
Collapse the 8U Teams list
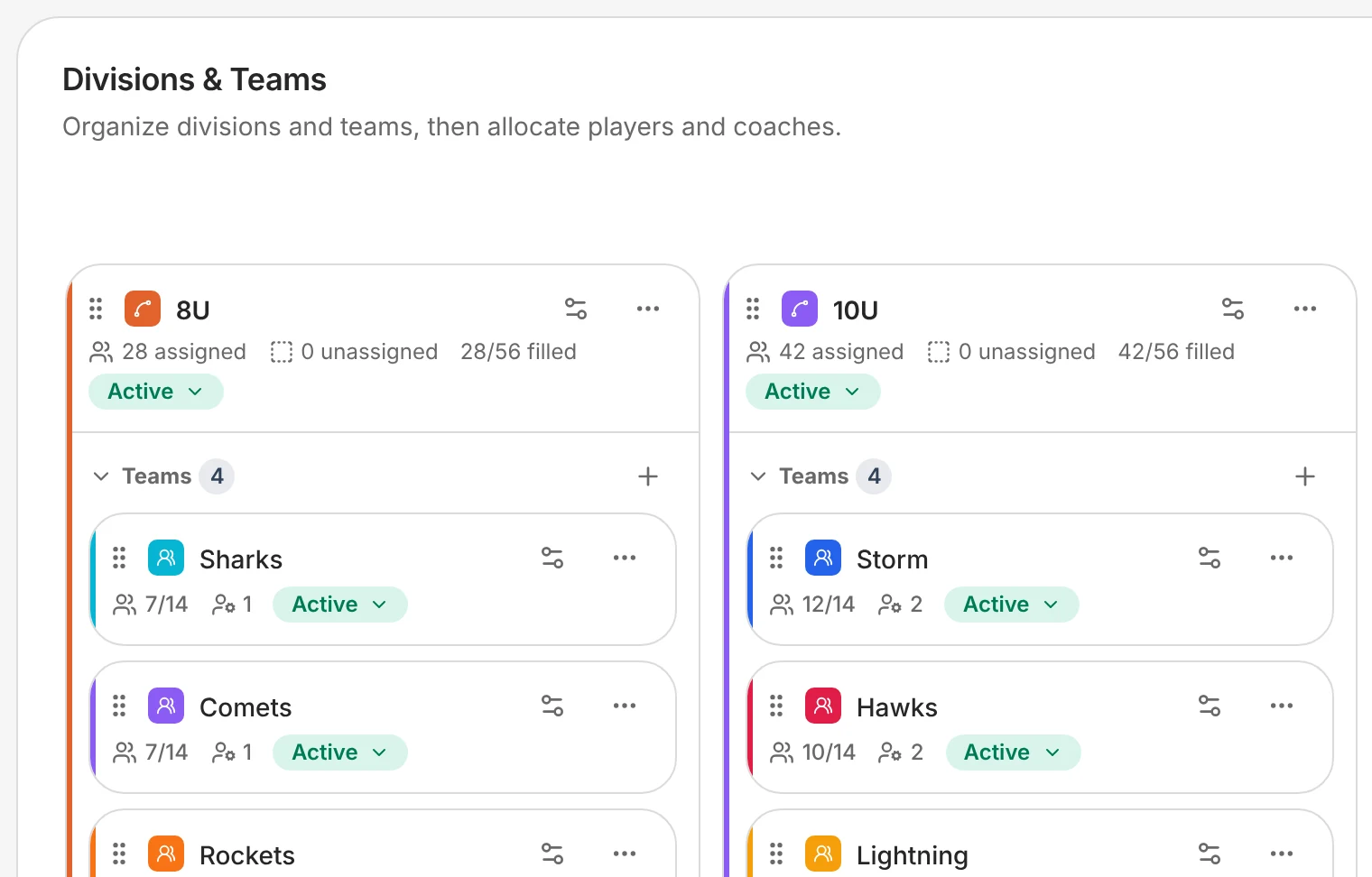point(101,476)
